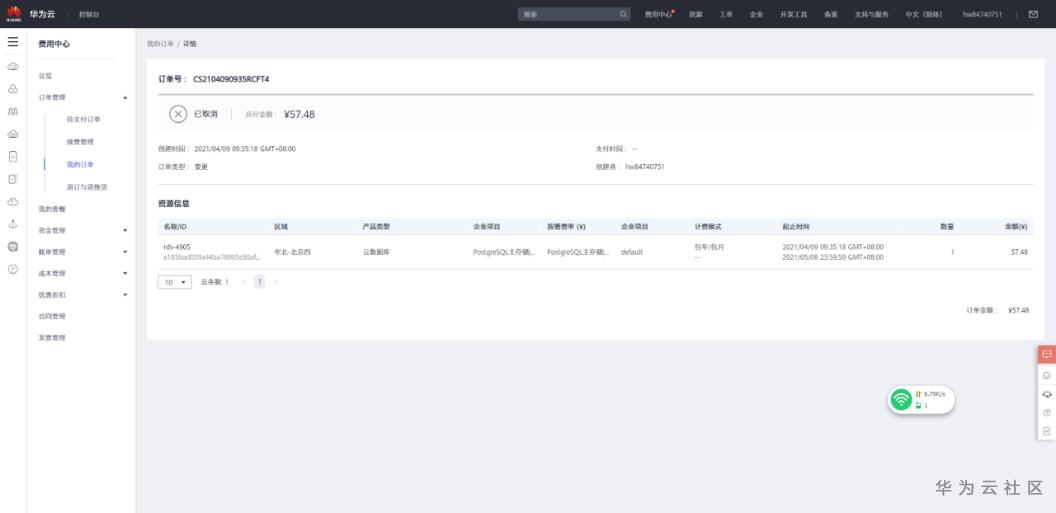
Task: Click the product type cell 云数据库
Action: (376, 252)
